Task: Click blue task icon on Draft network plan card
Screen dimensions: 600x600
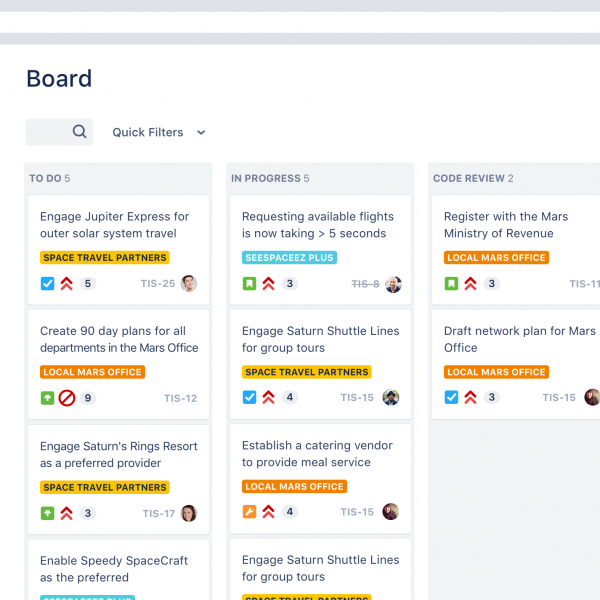Action: click(x=452, y=397)
